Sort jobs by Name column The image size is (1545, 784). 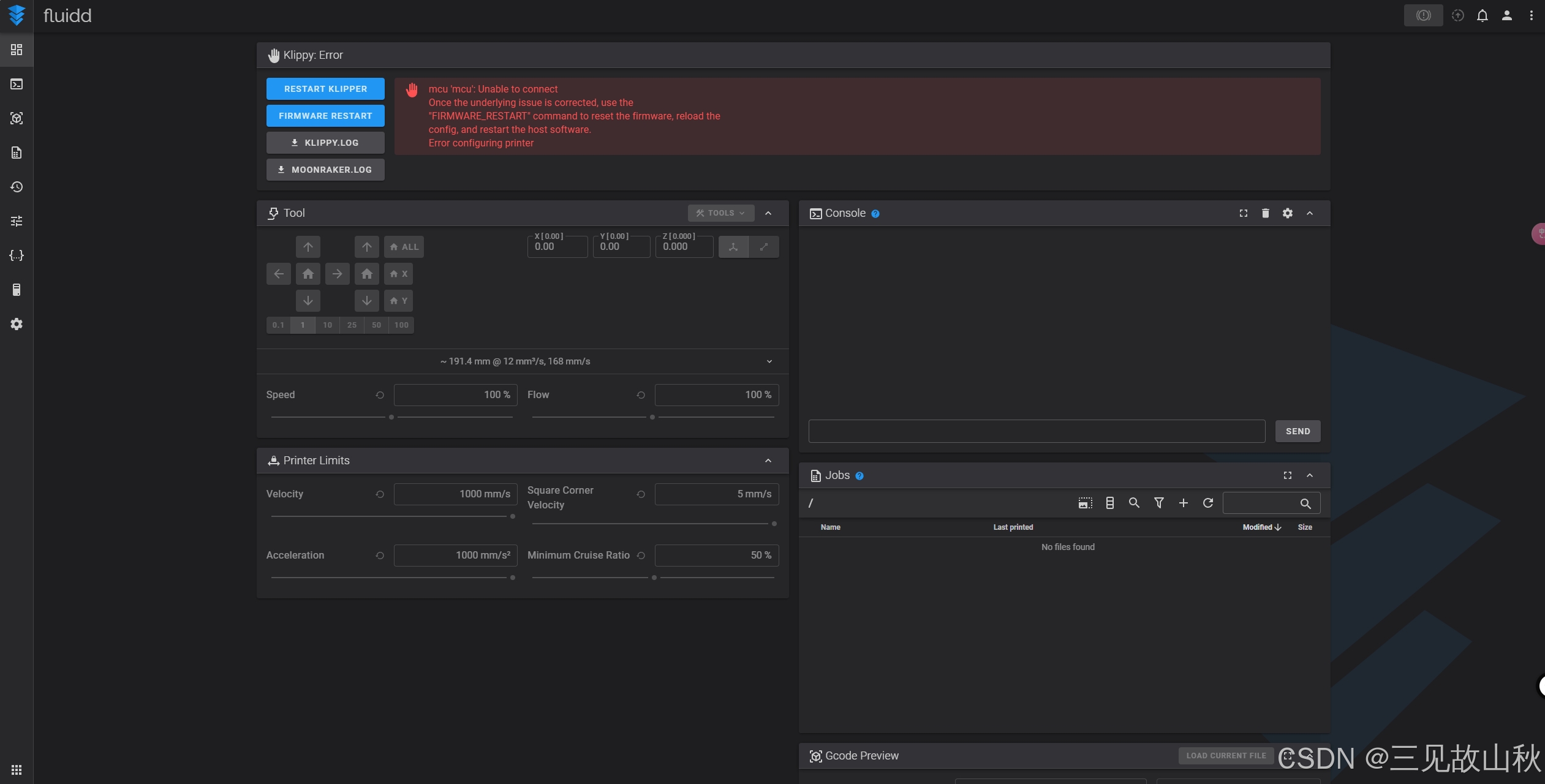(830, 527)
